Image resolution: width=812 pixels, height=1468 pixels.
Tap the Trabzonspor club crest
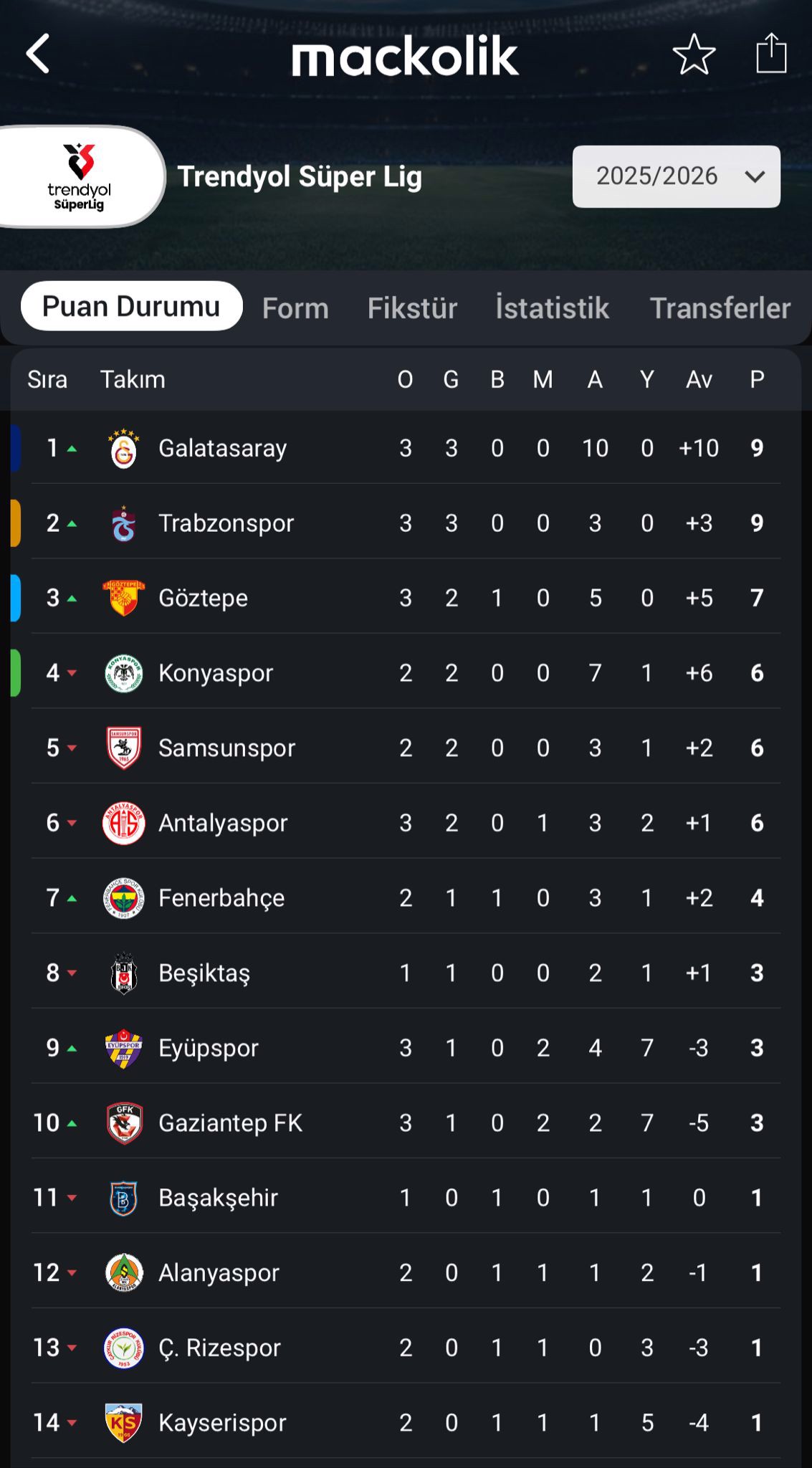124,523
